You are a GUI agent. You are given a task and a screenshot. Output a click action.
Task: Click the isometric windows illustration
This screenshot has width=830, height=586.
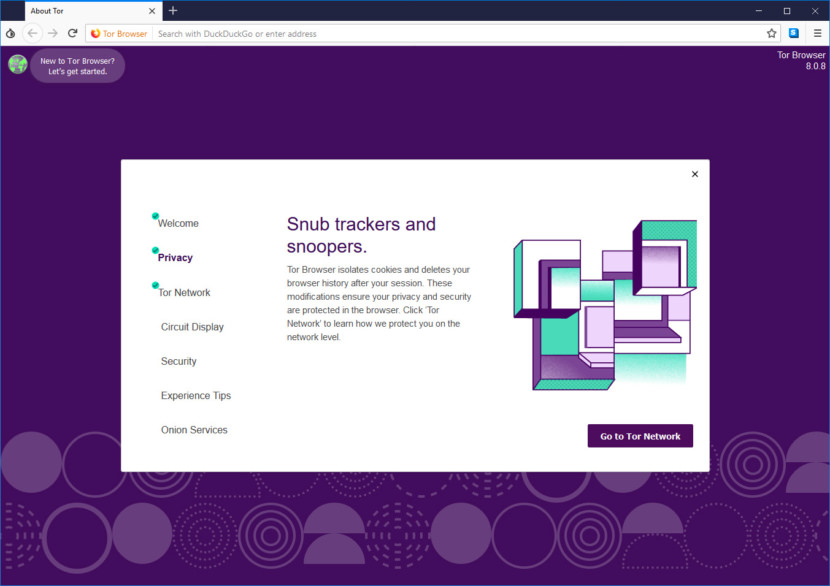[x=605, y=305]
